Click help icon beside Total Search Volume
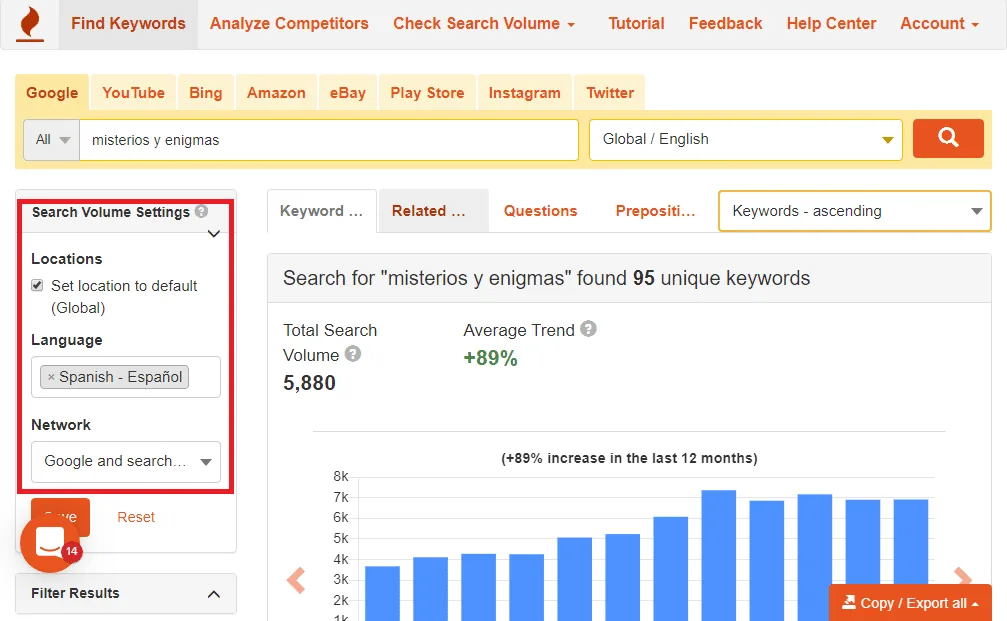Viewport: 1007px width, 621px height. [x=353, y=354]
